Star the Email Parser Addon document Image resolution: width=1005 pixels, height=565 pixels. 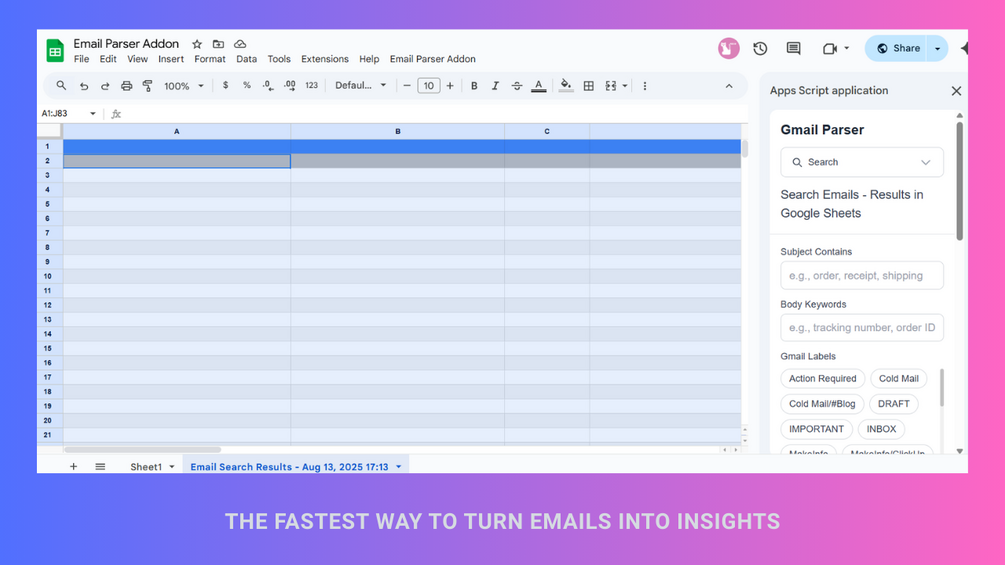click(197, 44)
